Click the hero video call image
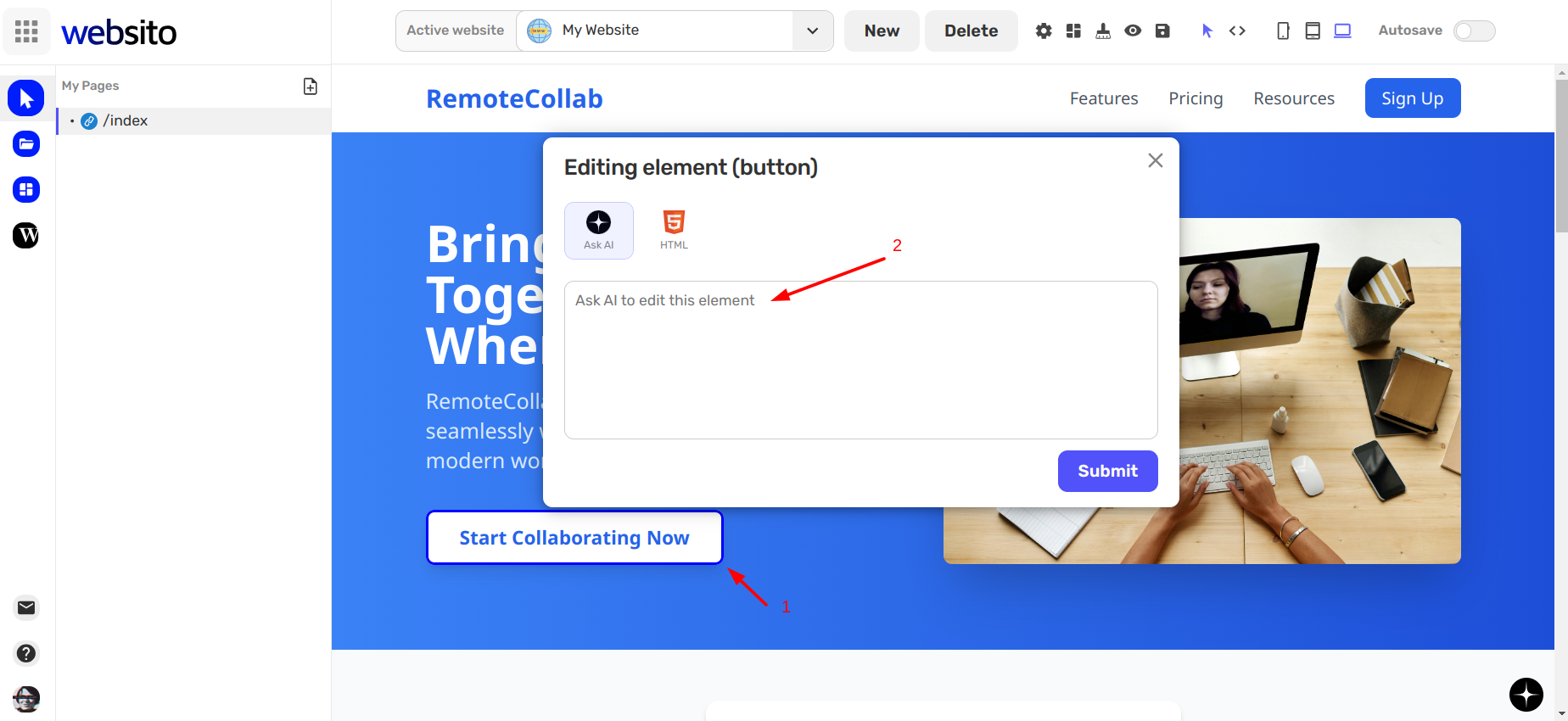The width and height of the screenshot is (1568, 721). [1320, 391]
